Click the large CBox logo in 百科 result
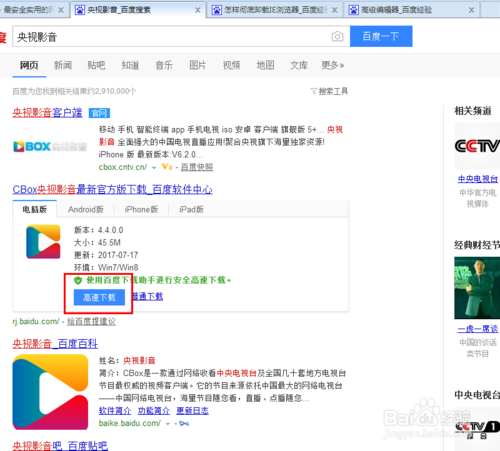The width and height of the screenshot is (500, 451). pyautogui.click(x=50, y=392)
